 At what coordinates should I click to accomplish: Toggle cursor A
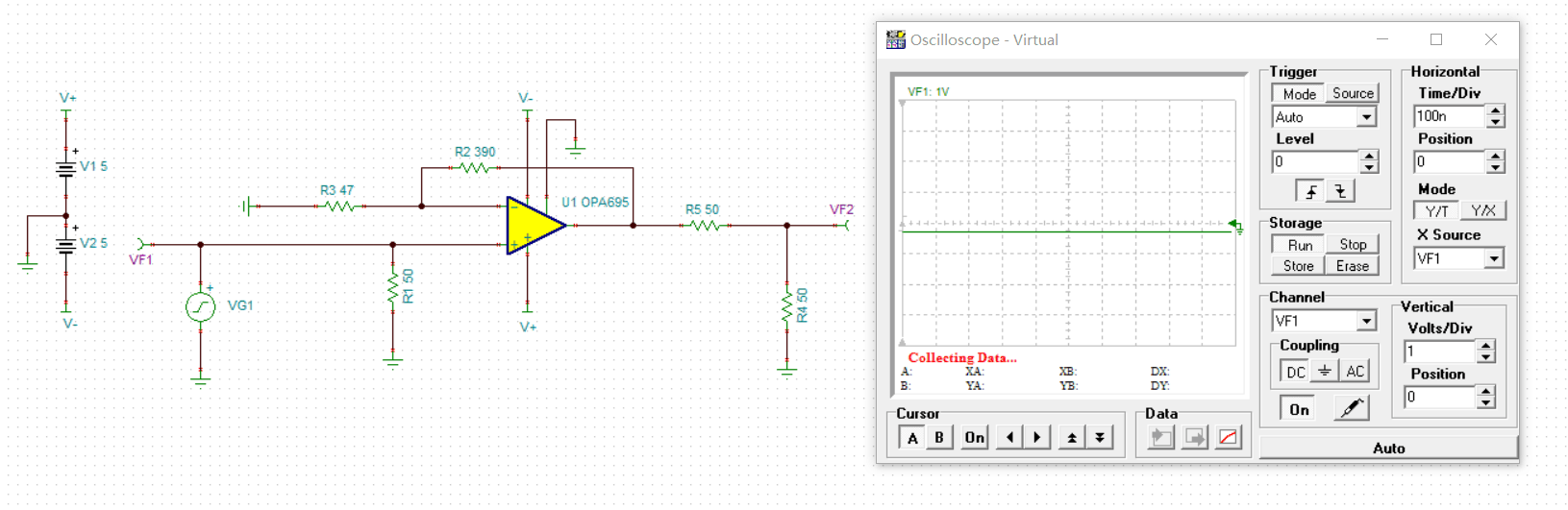[912, 437]
